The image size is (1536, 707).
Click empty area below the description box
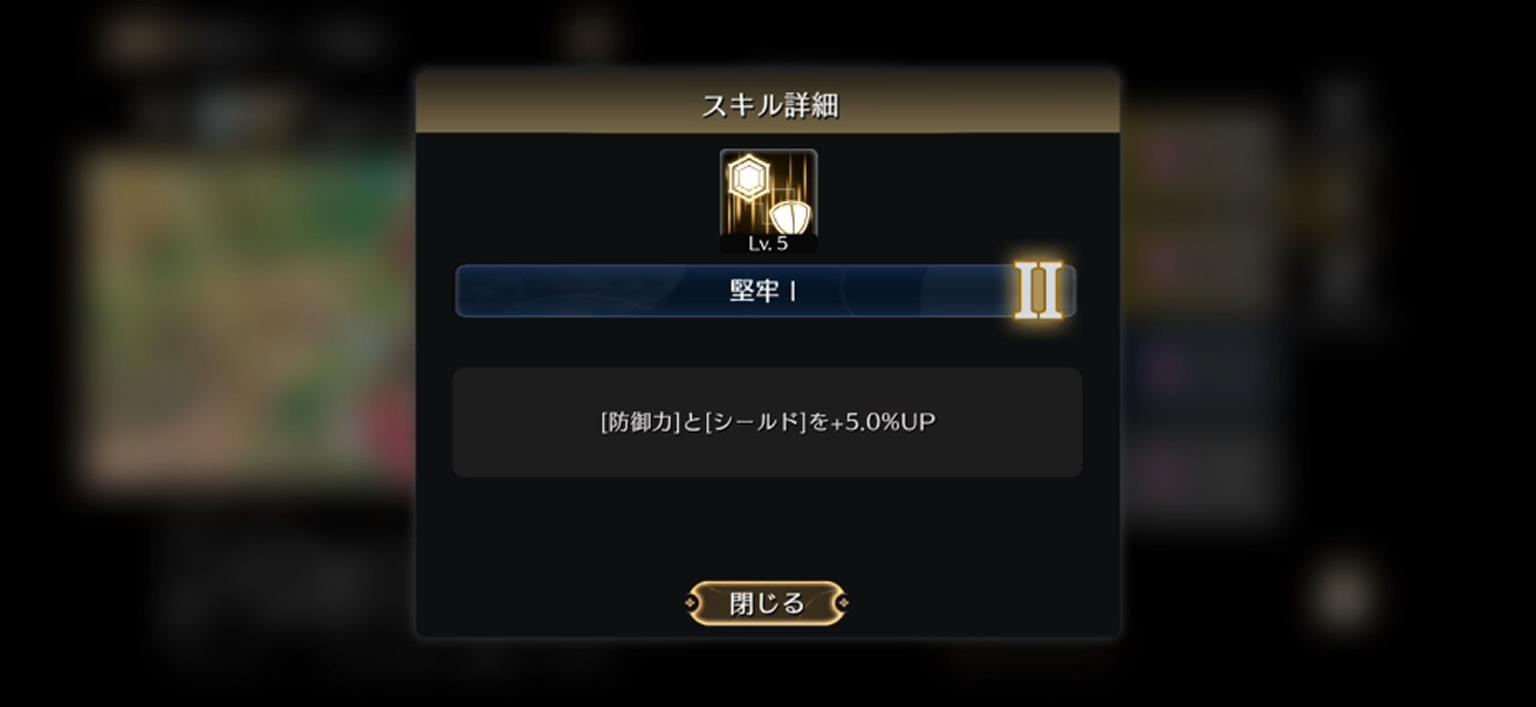coord(767,525)
